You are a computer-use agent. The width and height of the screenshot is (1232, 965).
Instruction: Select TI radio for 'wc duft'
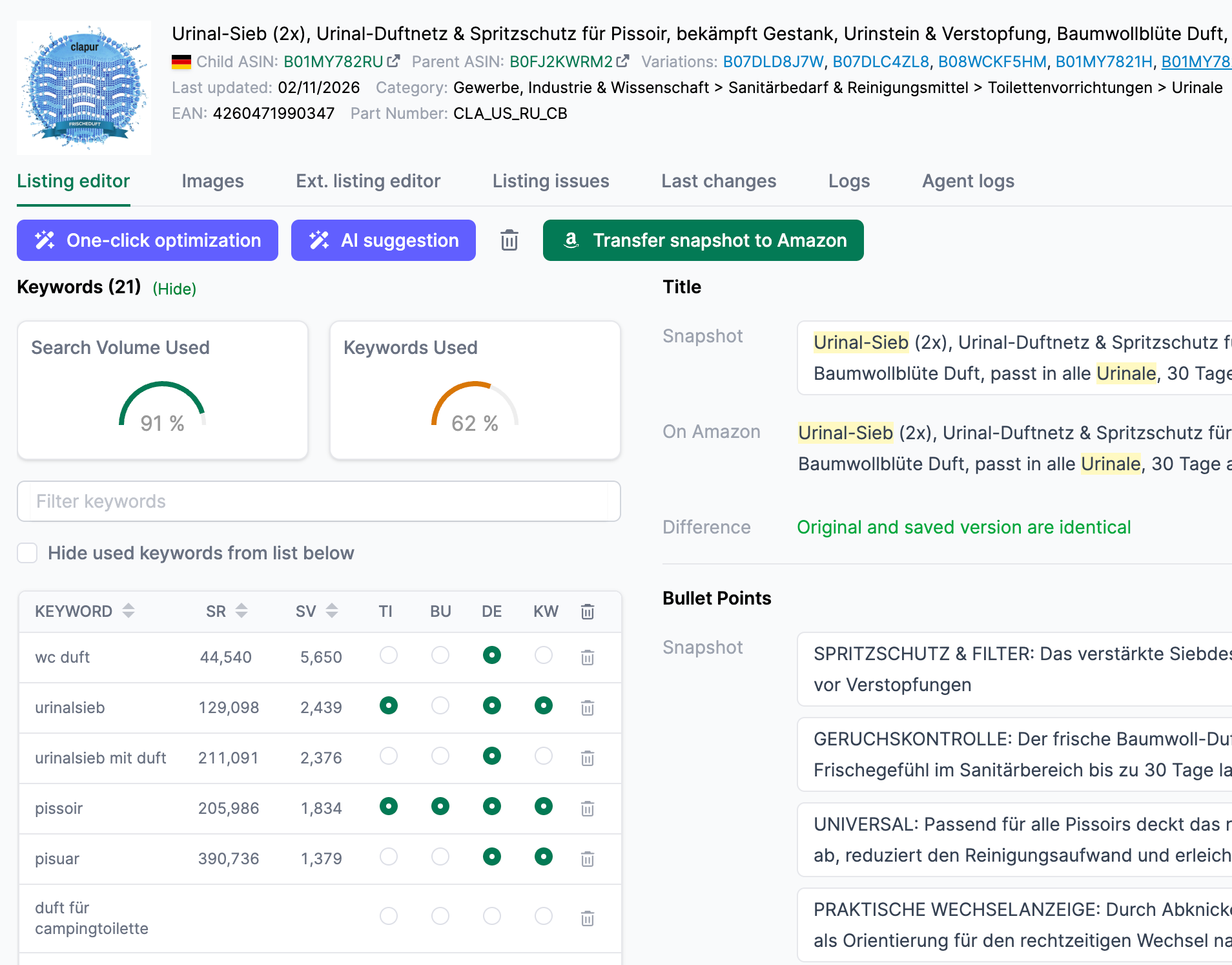[389, 656]
